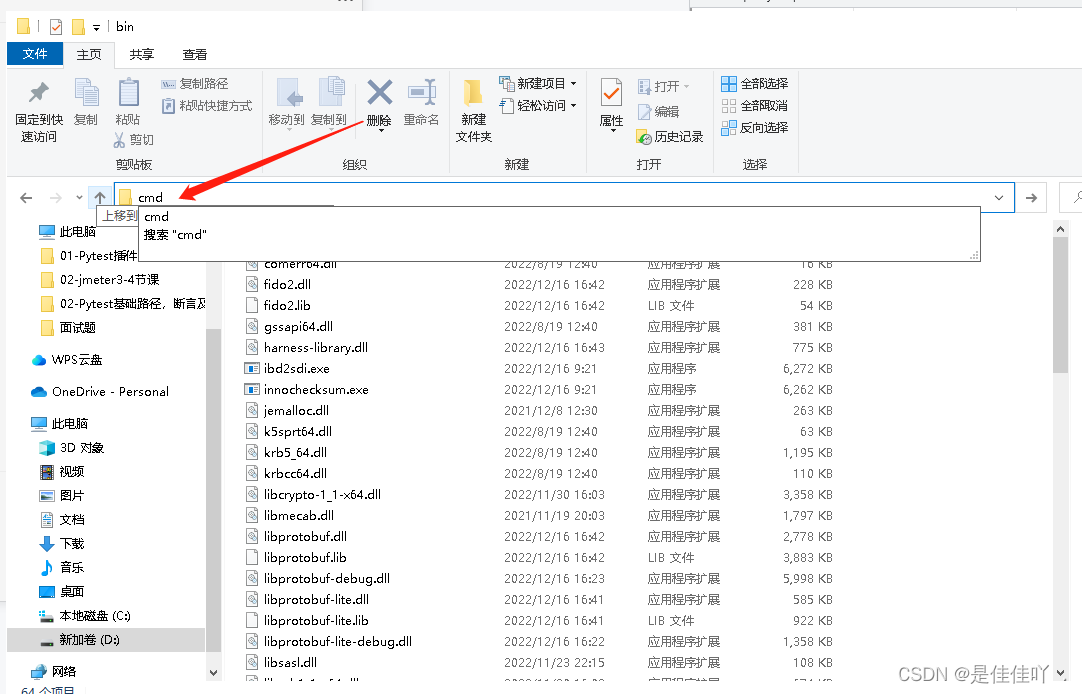Click Select all in ribbon
Image resolution: width=1082 pixels, height=694 pixels.
coord(754,83)
